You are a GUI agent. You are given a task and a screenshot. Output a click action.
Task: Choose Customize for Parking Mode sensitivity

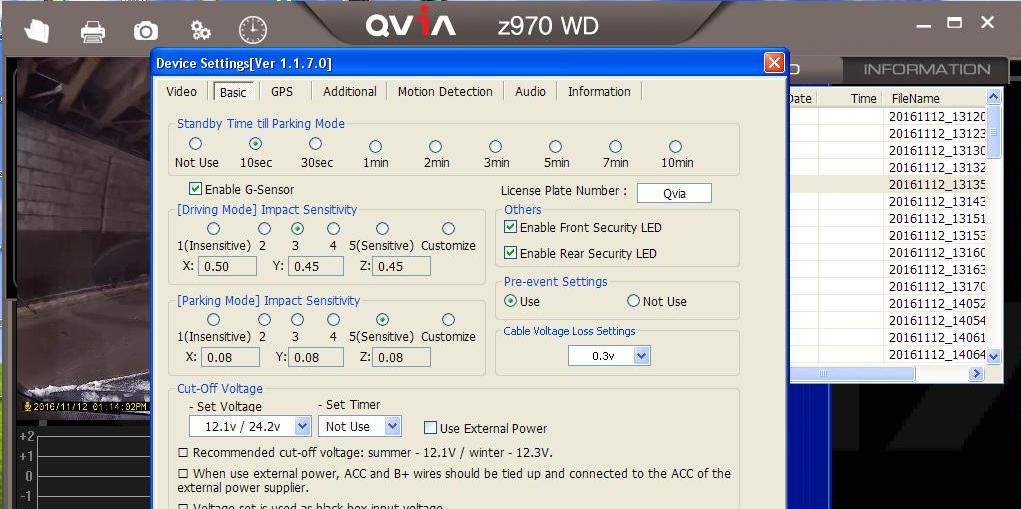click(x=448, y=320)
